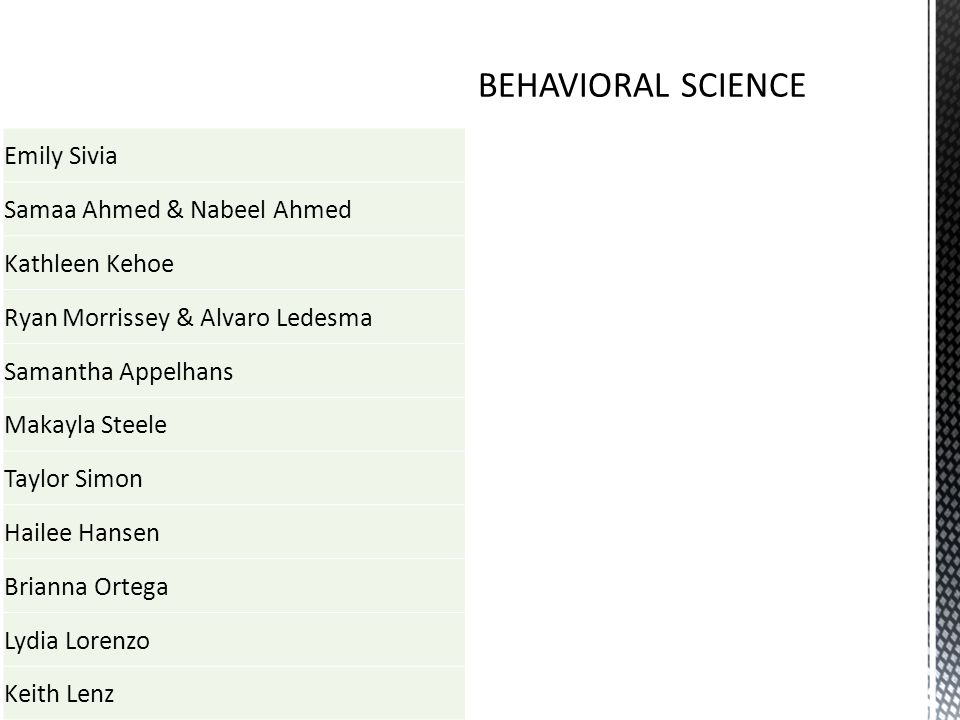Click the Lydia Lorenzo row

tap(234, 640)
